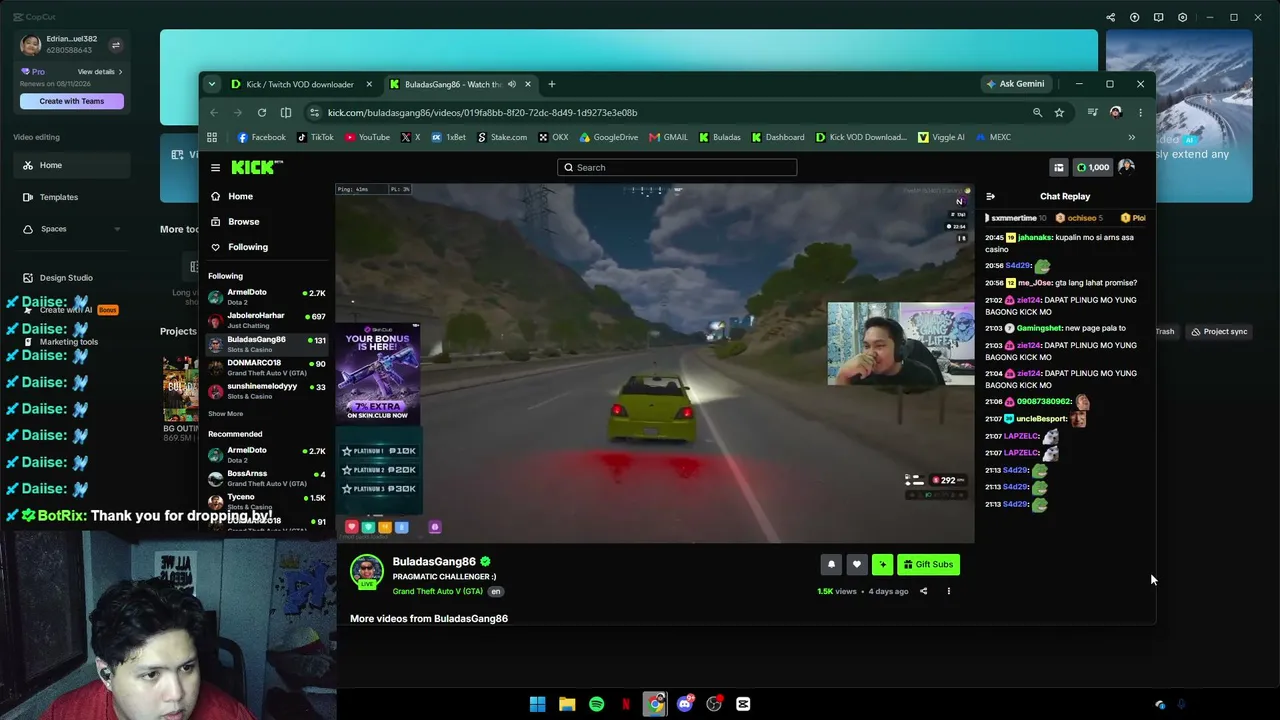This screenshot has height=720, width=1280.
Task: Open Tyceno channel in Recommended list
Action: (x=267, y=500)
